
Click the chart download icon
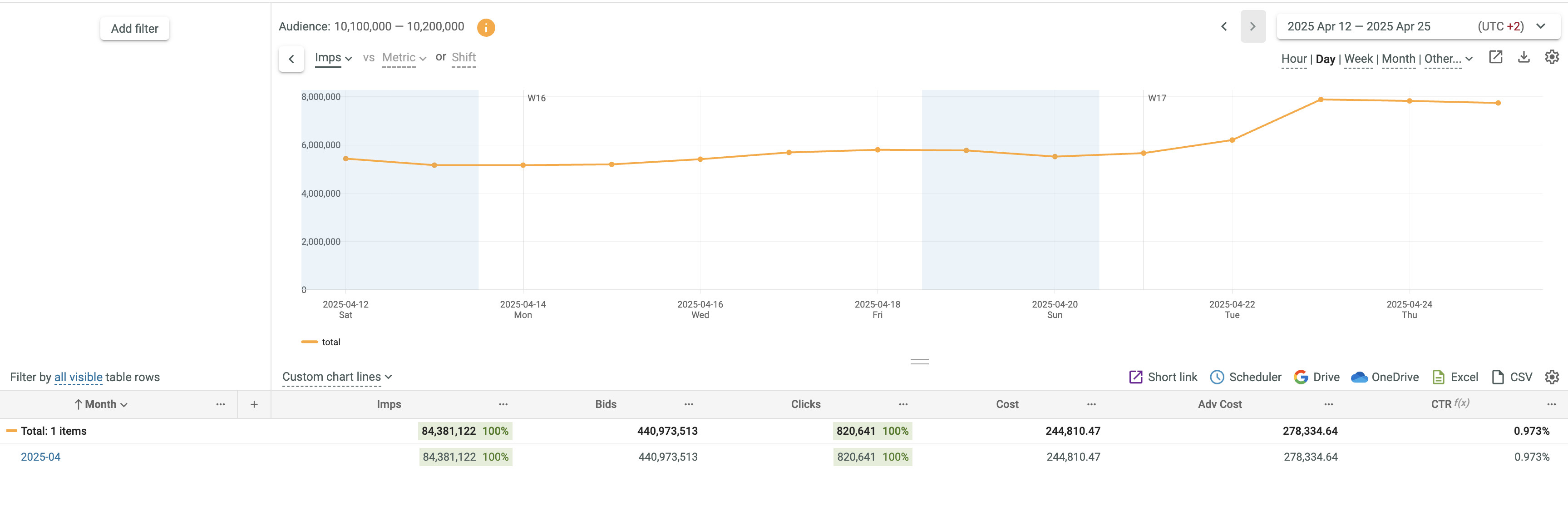point(1523,57)
